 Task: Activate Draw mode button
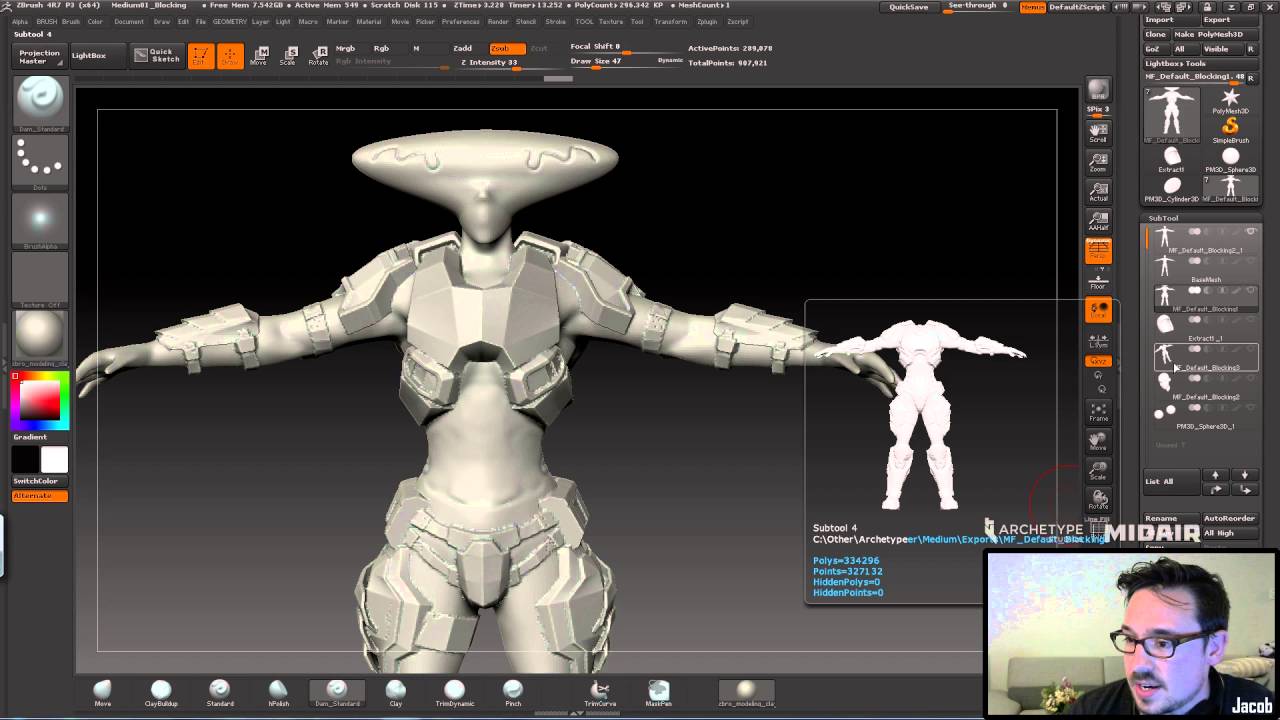click(x=230, y=56)
